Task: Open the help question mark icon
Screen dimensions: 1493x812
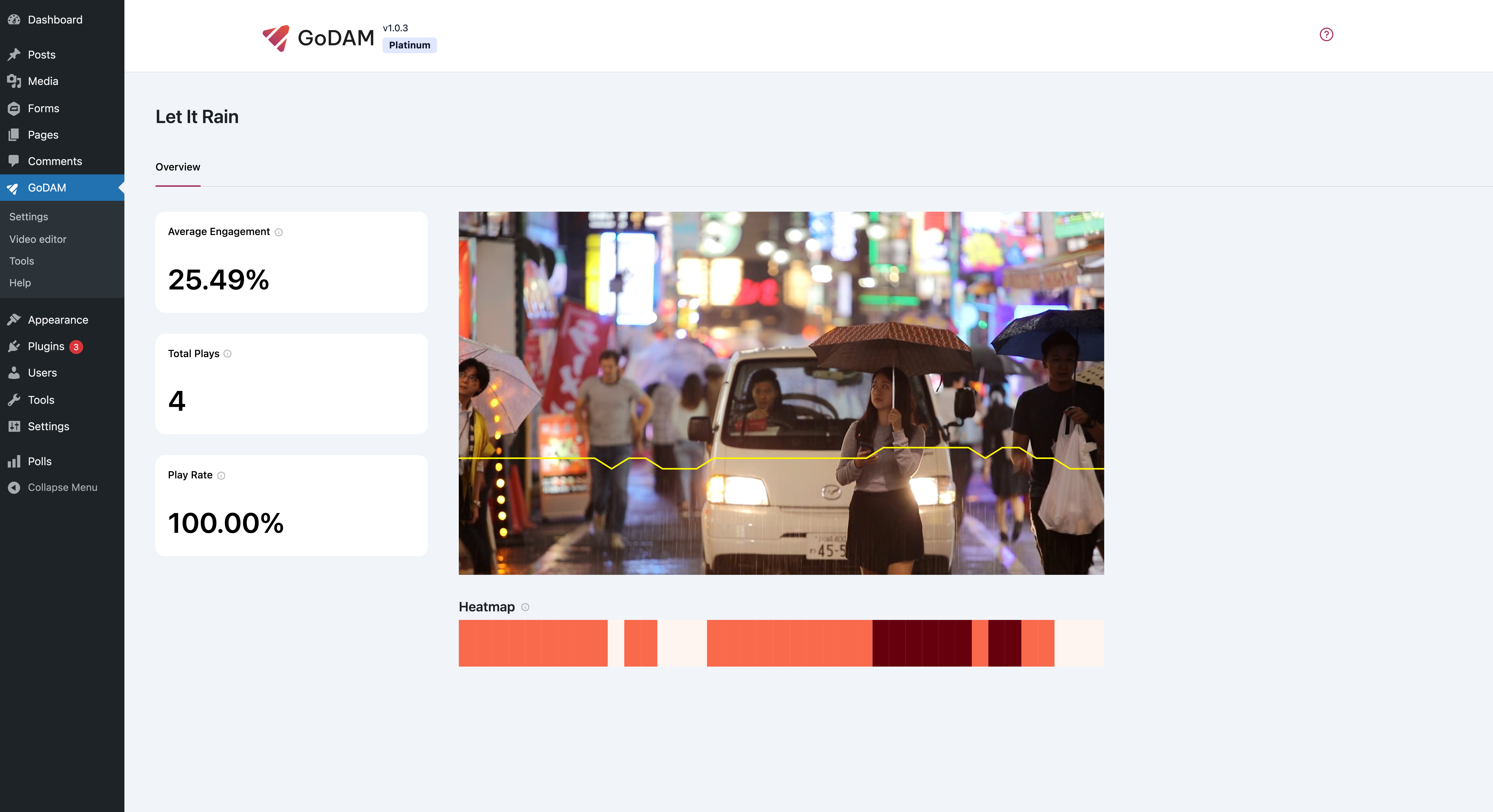Action: click(x=1326, y=35)
